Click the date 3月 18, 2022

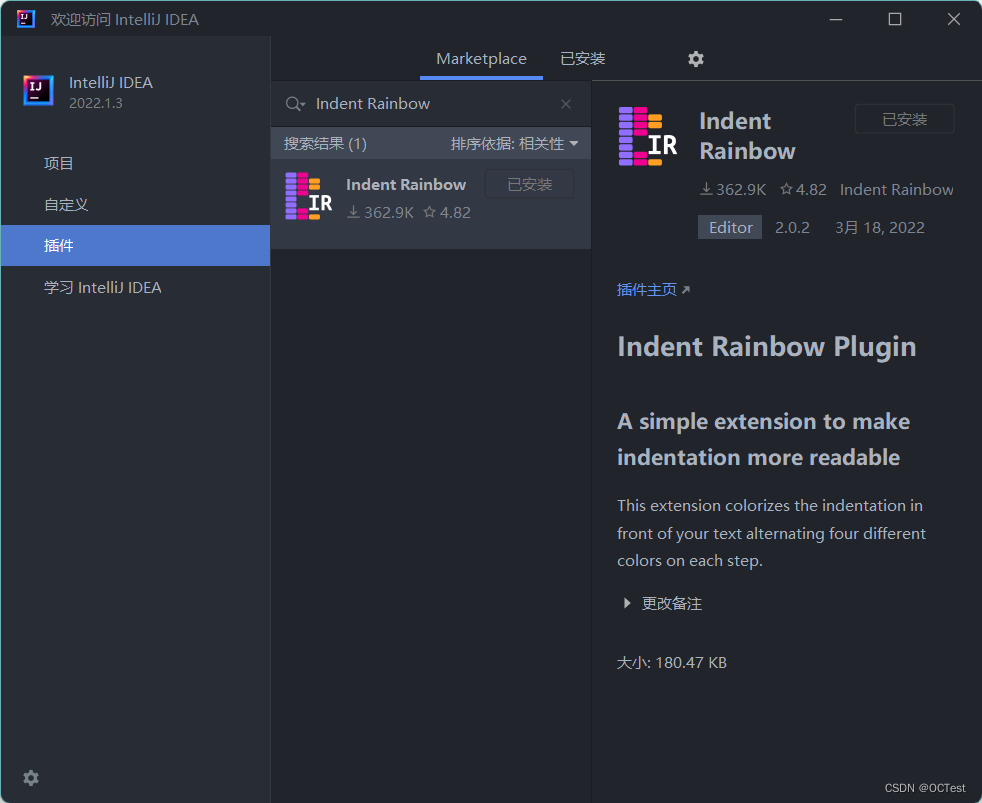tap(879, 227)
